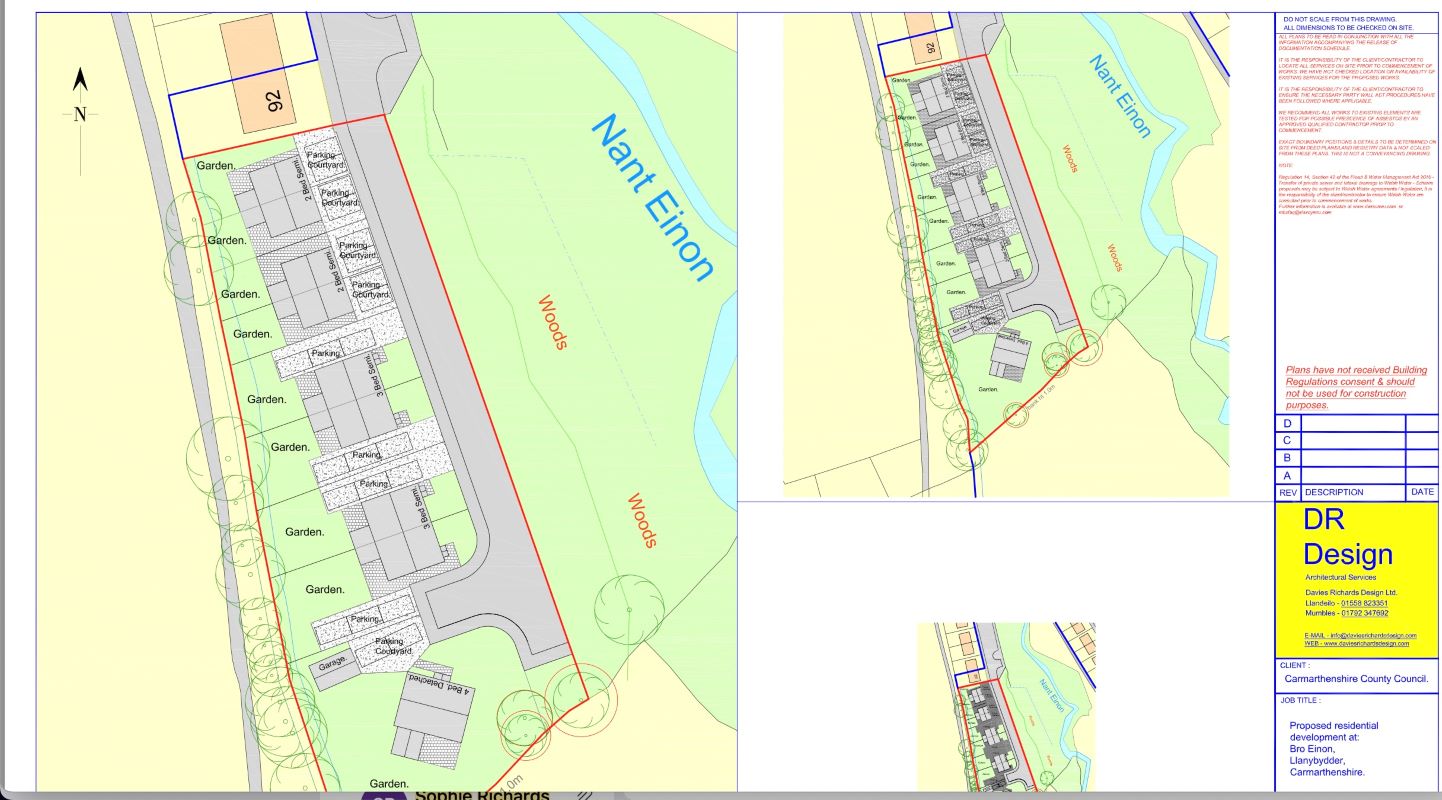Click the Sophie Richards name at bottom

[x=482, y=793]
